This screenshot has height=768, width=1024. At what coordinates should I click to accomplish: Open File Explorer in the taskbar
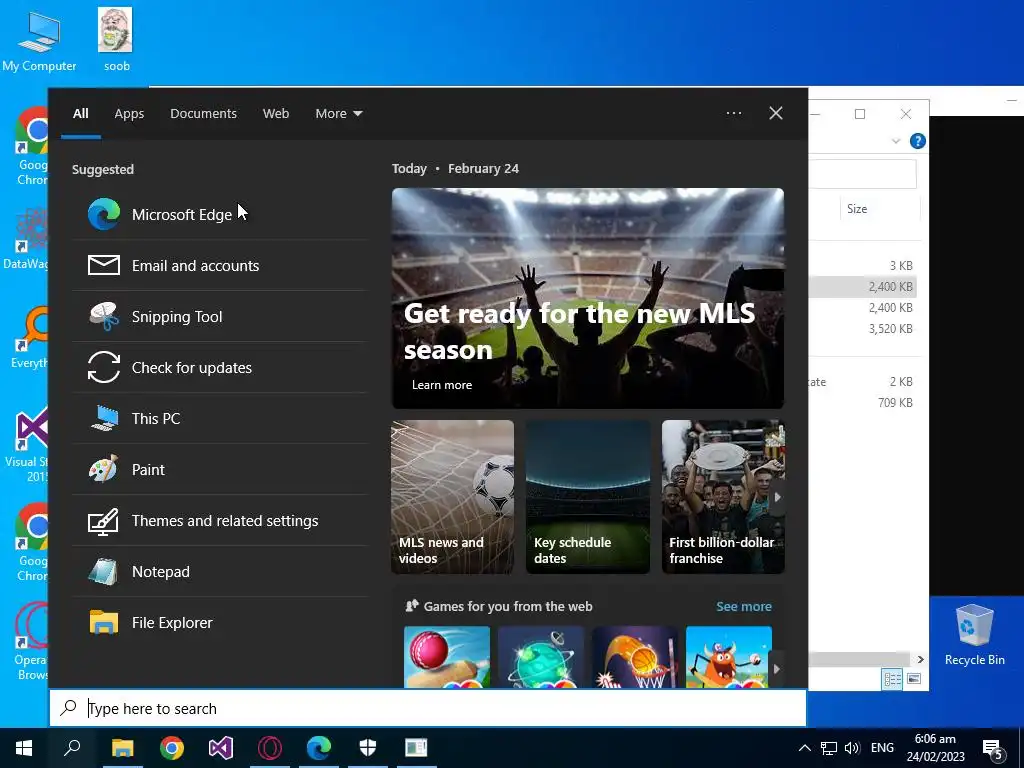coord(122,748)
